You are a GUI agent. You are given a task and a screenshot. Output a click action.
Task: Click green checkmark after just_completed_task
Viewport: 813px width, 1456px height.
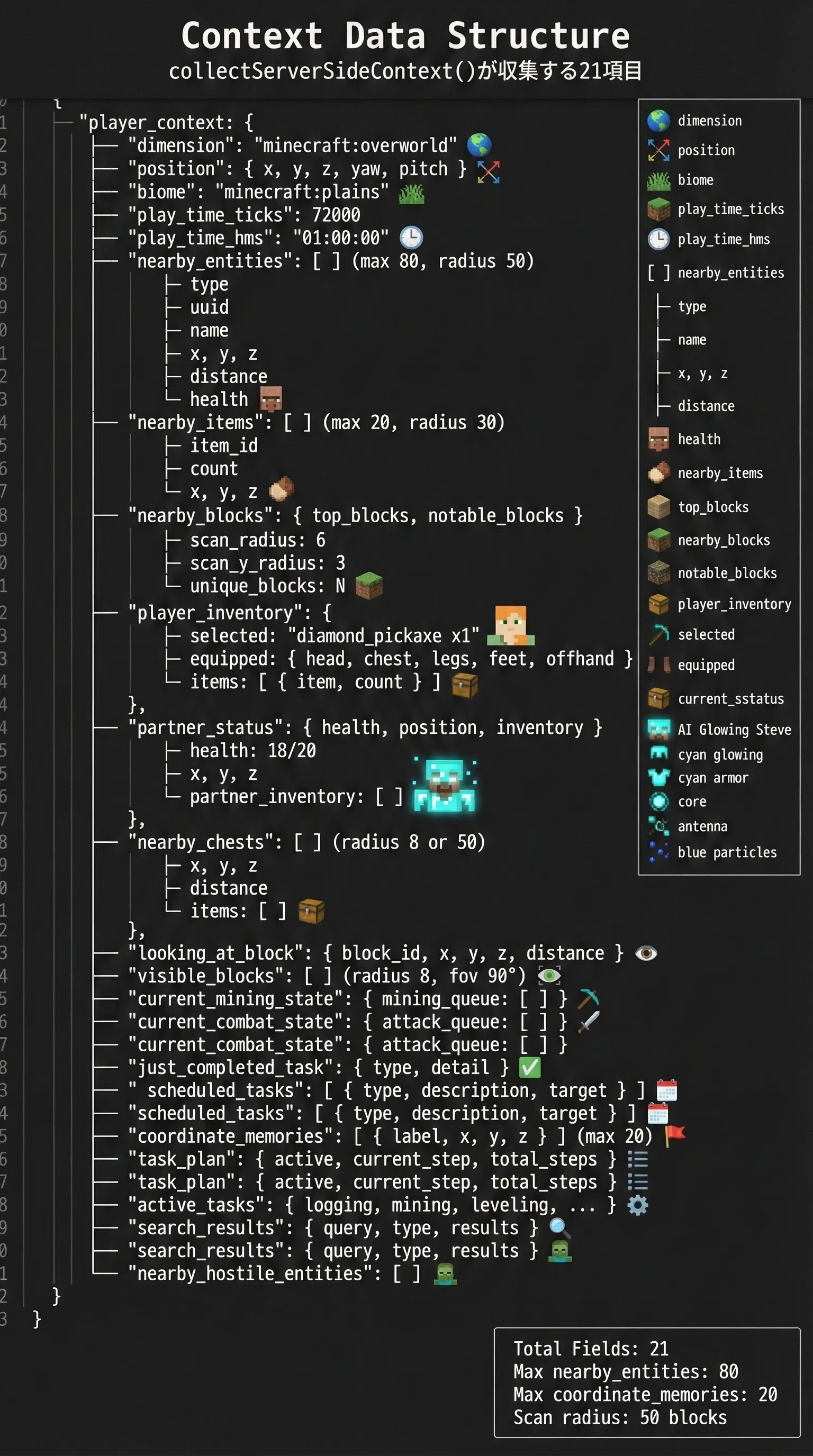(x=530, y=1068)
